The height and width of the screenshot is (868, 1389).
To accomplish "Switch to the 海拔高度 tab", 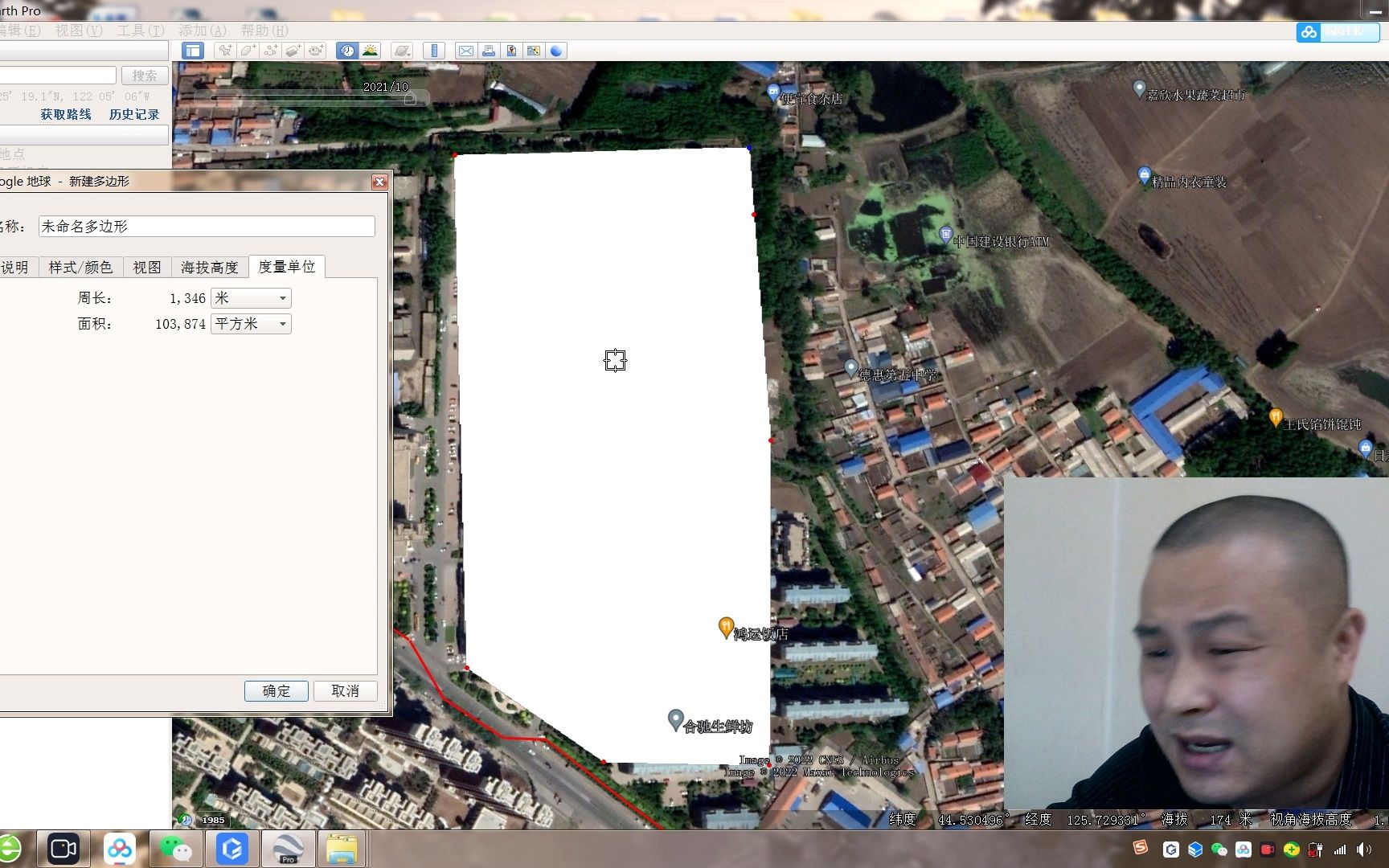I will [210, 267].
